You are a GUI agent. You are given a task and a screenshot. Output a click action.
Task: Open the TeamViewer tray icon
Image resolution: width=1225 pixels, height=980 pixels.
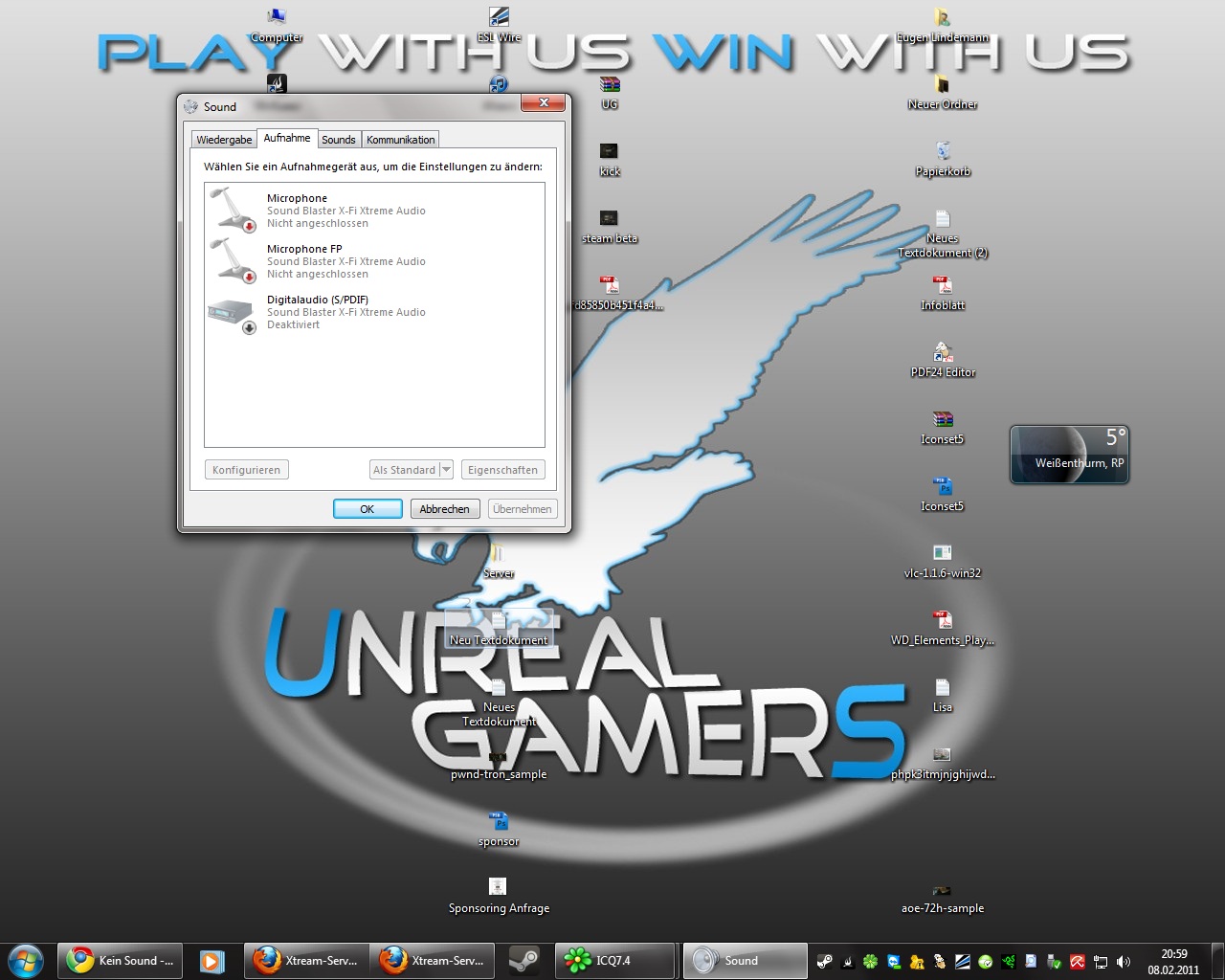tap(894, 962)
